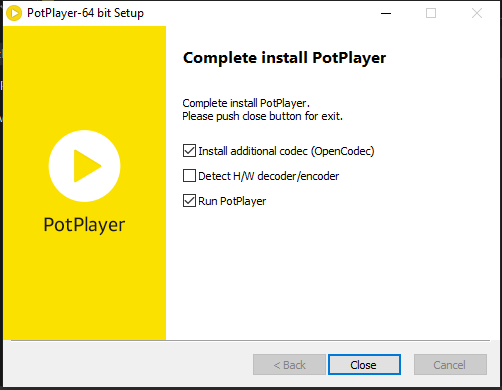Click the PotPlayer icon in title bar

click(14, 13)
